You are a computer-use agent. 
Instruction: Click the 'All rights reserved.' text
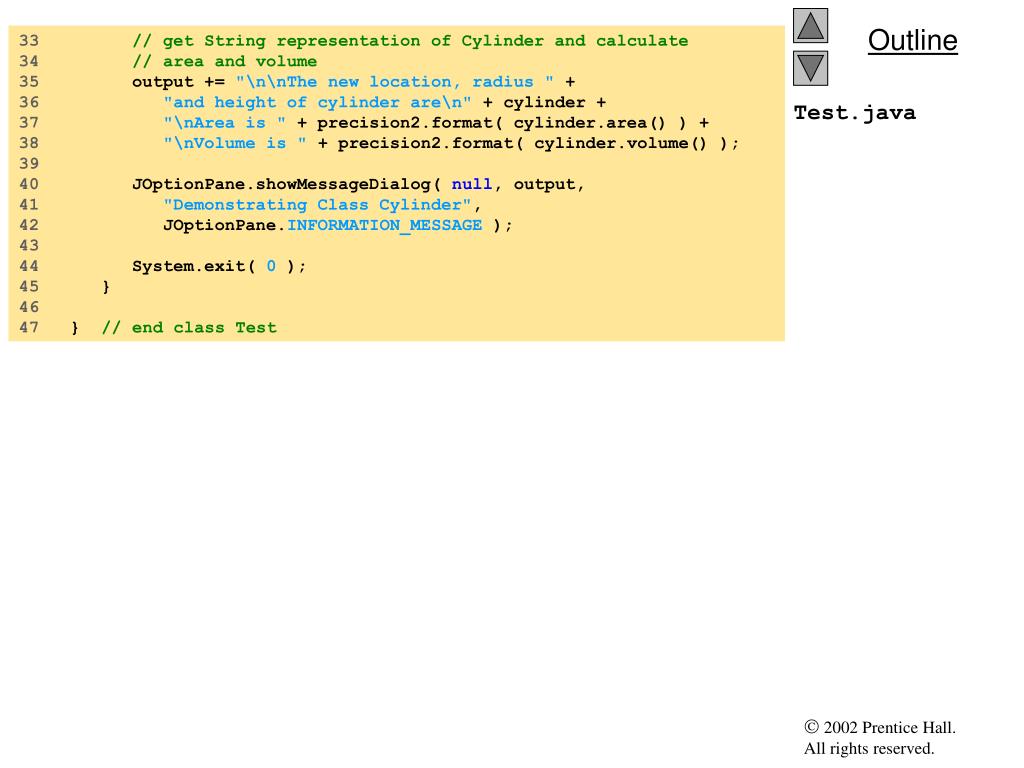tap(869, 748)
